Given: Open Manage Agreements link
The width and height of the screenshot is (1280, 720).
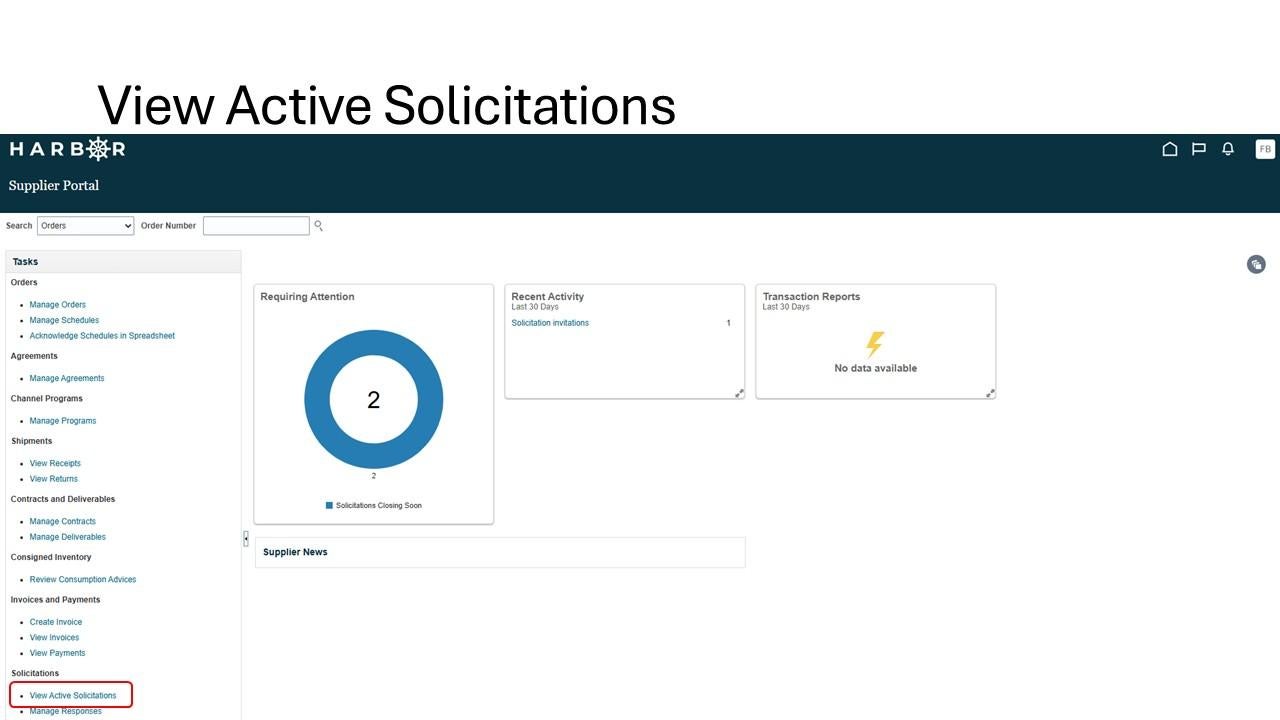Looking at the screenshot, I should coord(67,378).
